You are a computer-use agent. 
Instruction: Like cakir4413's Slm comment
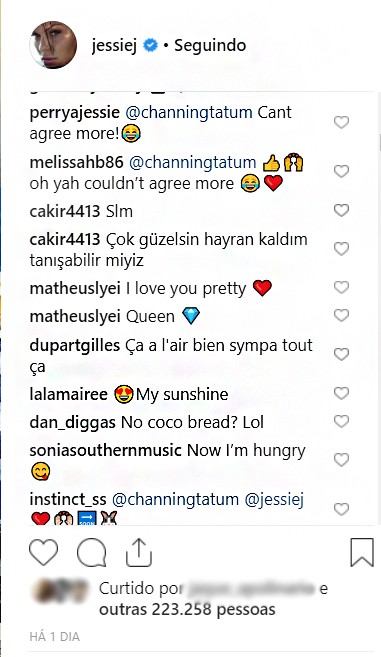(341, 210)
